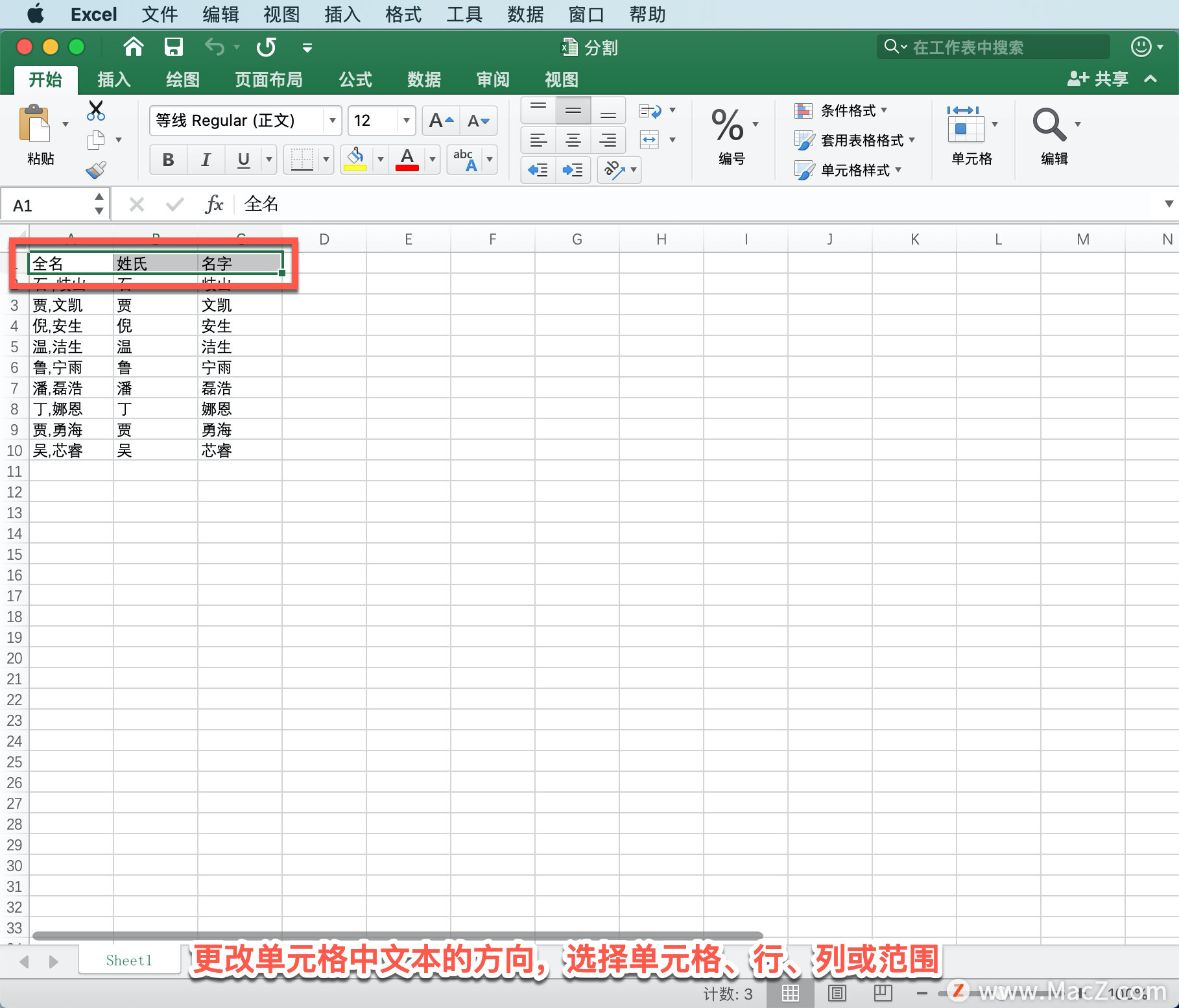
Task: Toggle italic formatting
Action: [x=206, y=160]
